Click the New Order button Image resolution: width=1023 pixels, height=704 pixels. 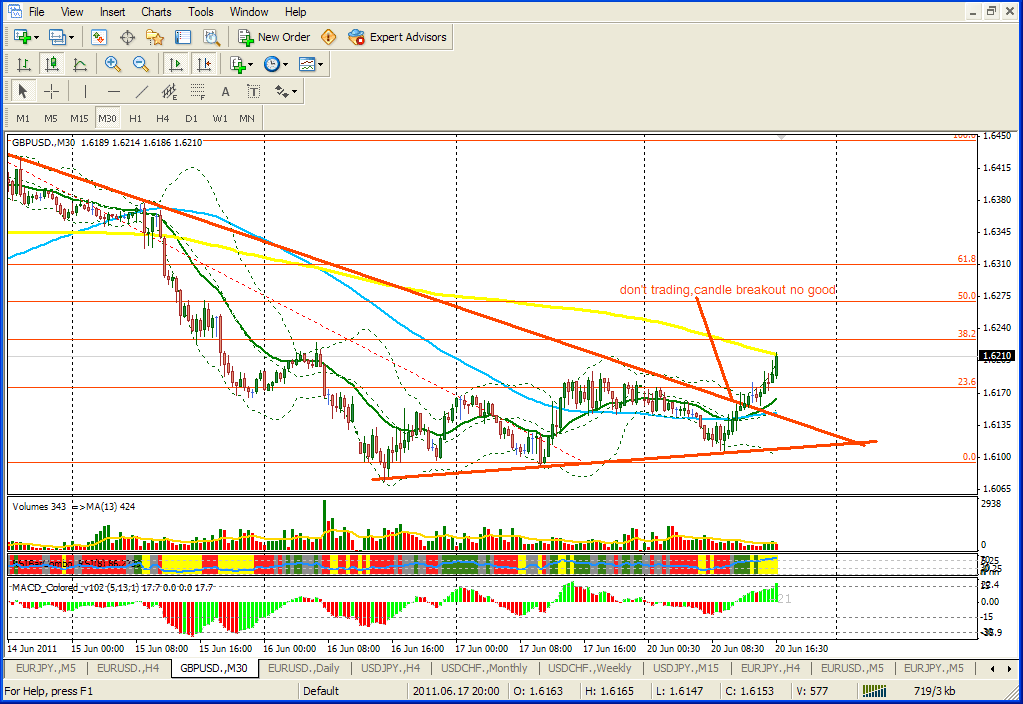click(x=275, y=37)
